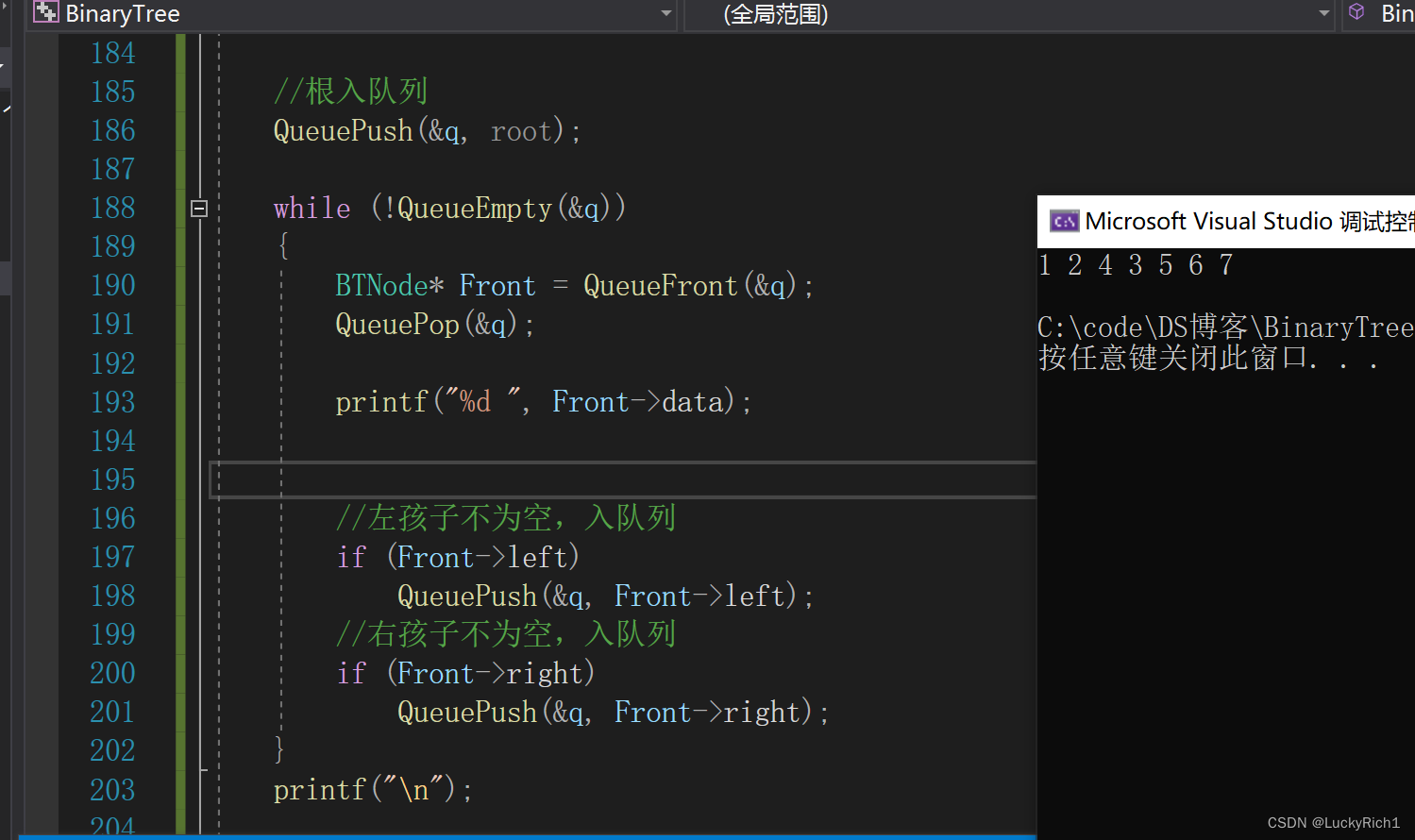Click the comment //右孩子不为空

click(x=506, y=634)
